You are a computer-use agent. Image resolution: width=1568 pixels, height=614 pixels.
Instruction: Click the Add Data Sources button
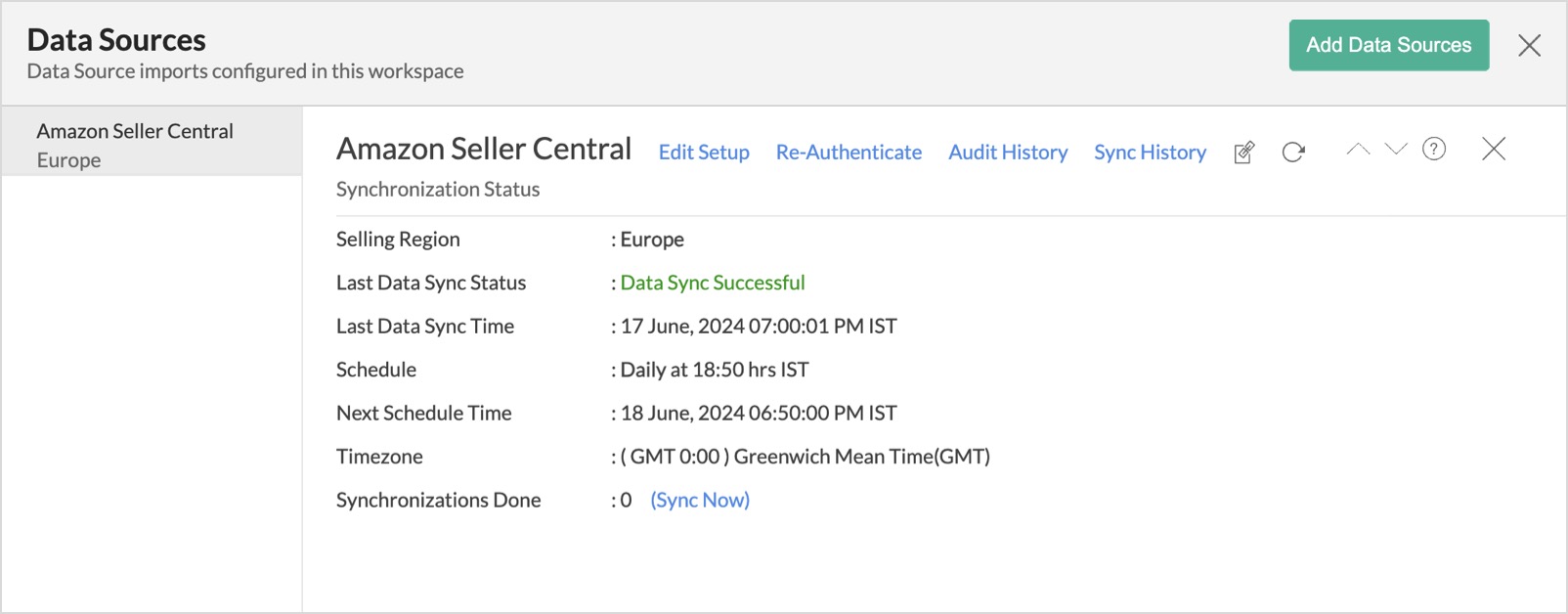coord(1389,45)
